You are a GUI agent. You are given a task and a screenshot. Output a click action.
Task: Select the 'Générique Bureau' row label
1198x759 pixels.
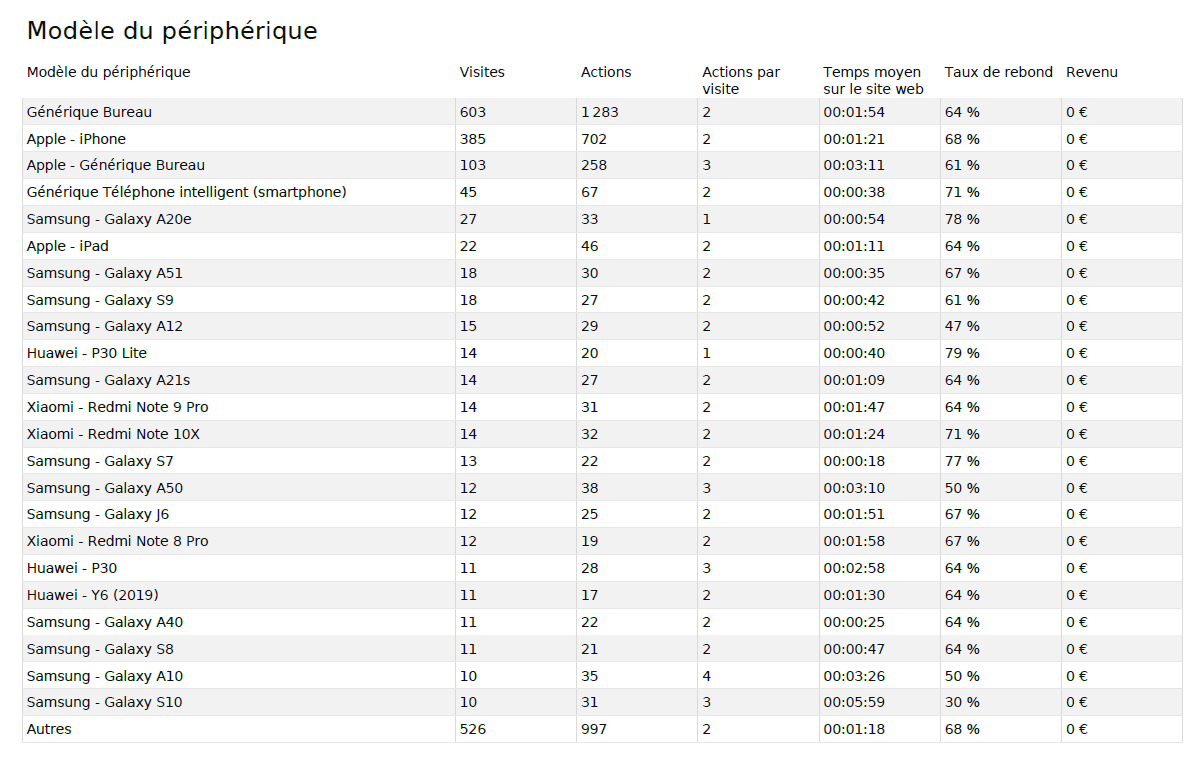[x=89, y=112]
